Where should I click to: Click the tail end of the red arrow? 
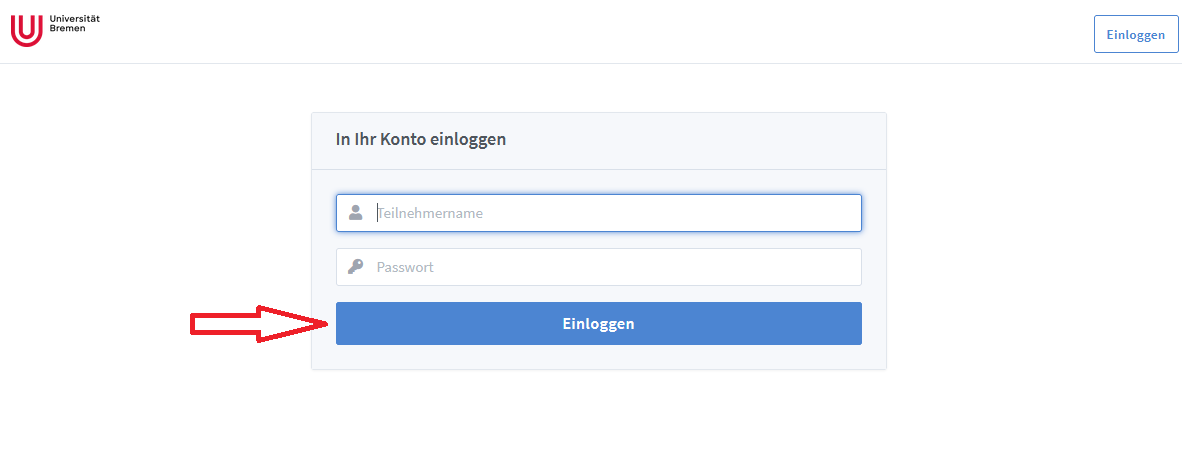tap(197, 323)
